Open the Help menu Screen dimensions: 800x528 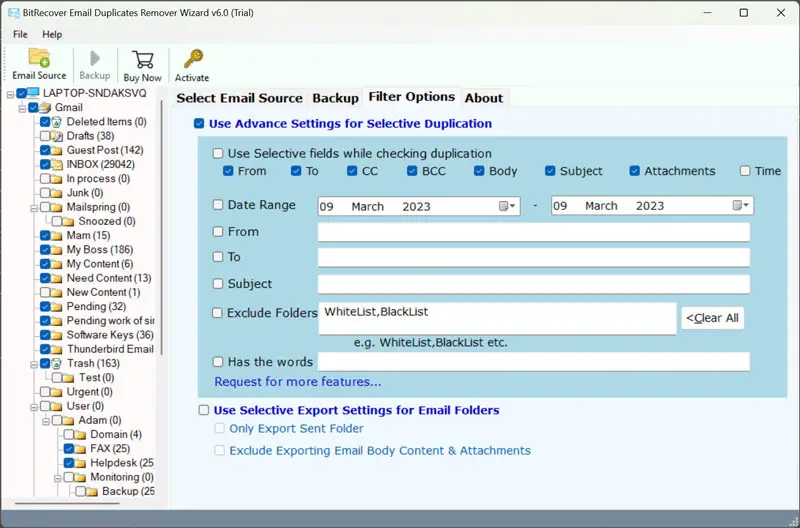coord(52,34)
